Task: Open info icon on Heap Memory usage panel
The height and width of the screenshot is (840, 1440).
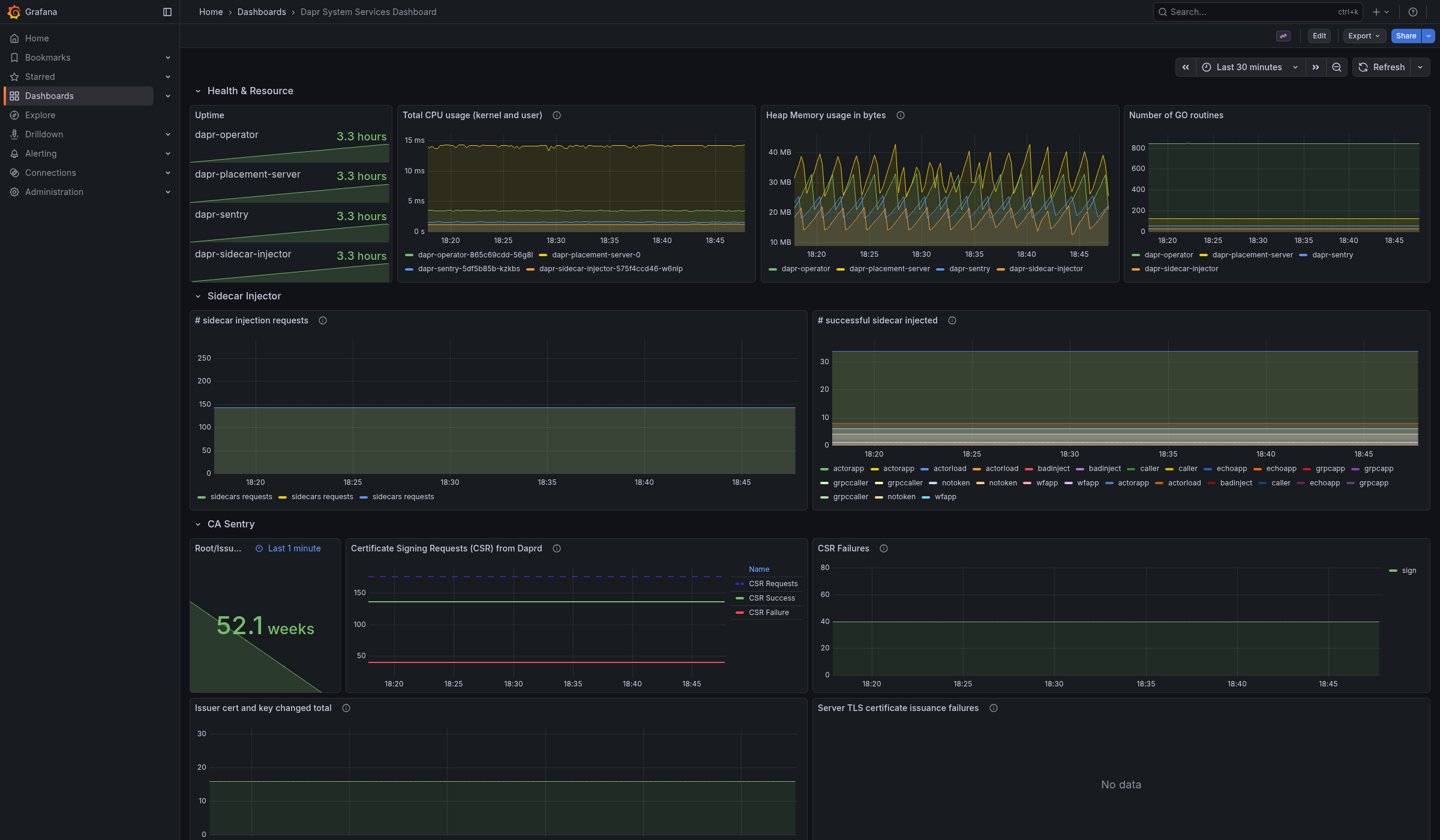Action: point(901,115)
